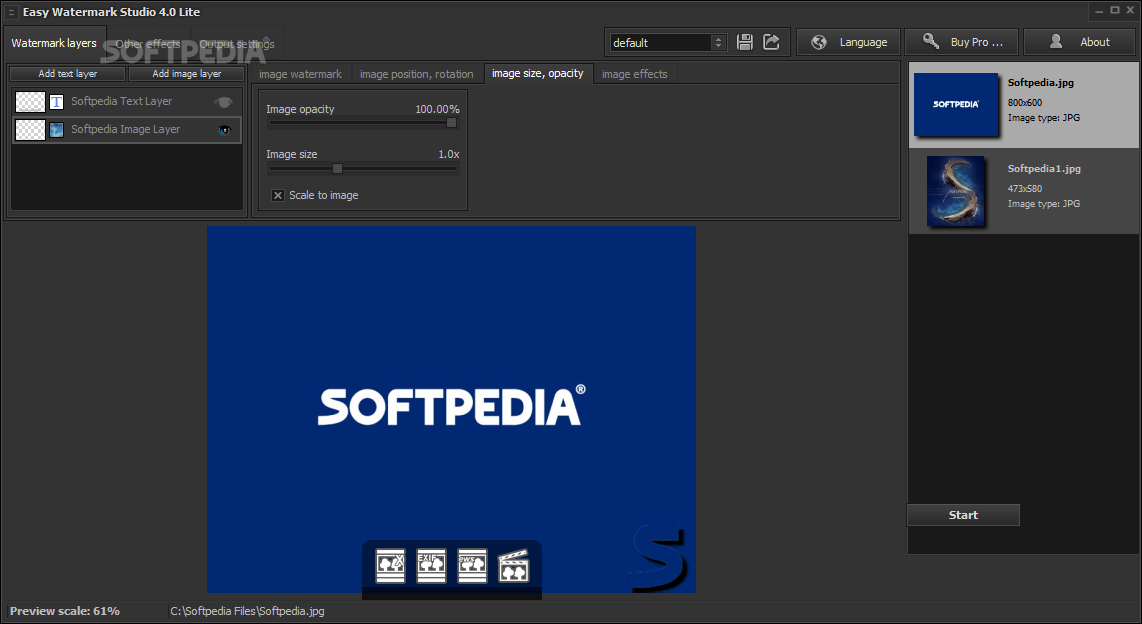Viewport: 1142px width, 624px height.
Task: Toggle visibility eye of Softpedia Text Layer
Action: 224,102
